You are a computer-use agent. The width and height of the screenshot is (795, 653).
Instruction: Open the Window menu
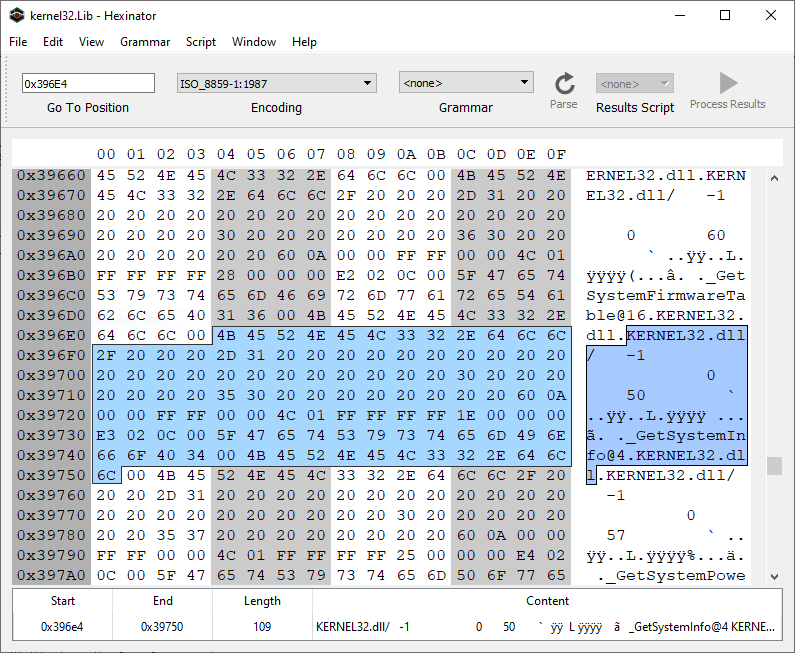pos(254,42)
